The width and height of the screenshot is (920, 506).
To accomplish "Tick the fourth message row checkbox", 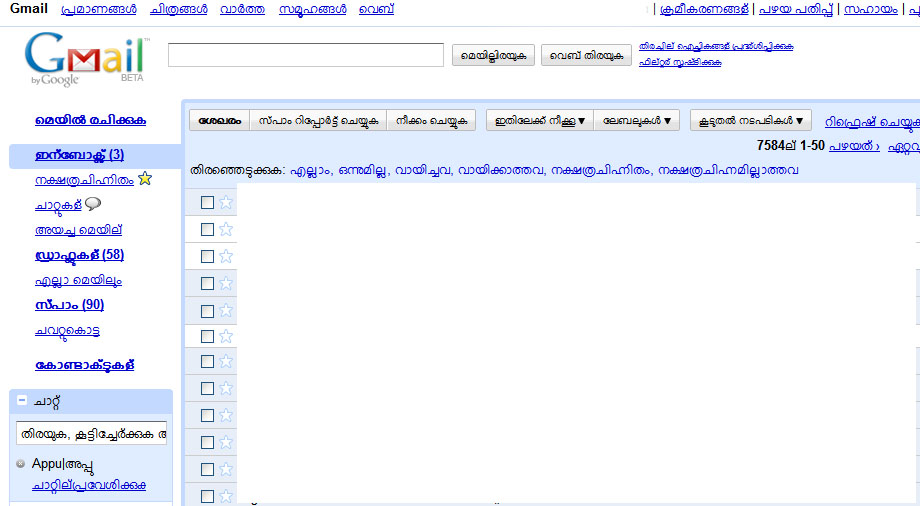I will coord(207,284).
